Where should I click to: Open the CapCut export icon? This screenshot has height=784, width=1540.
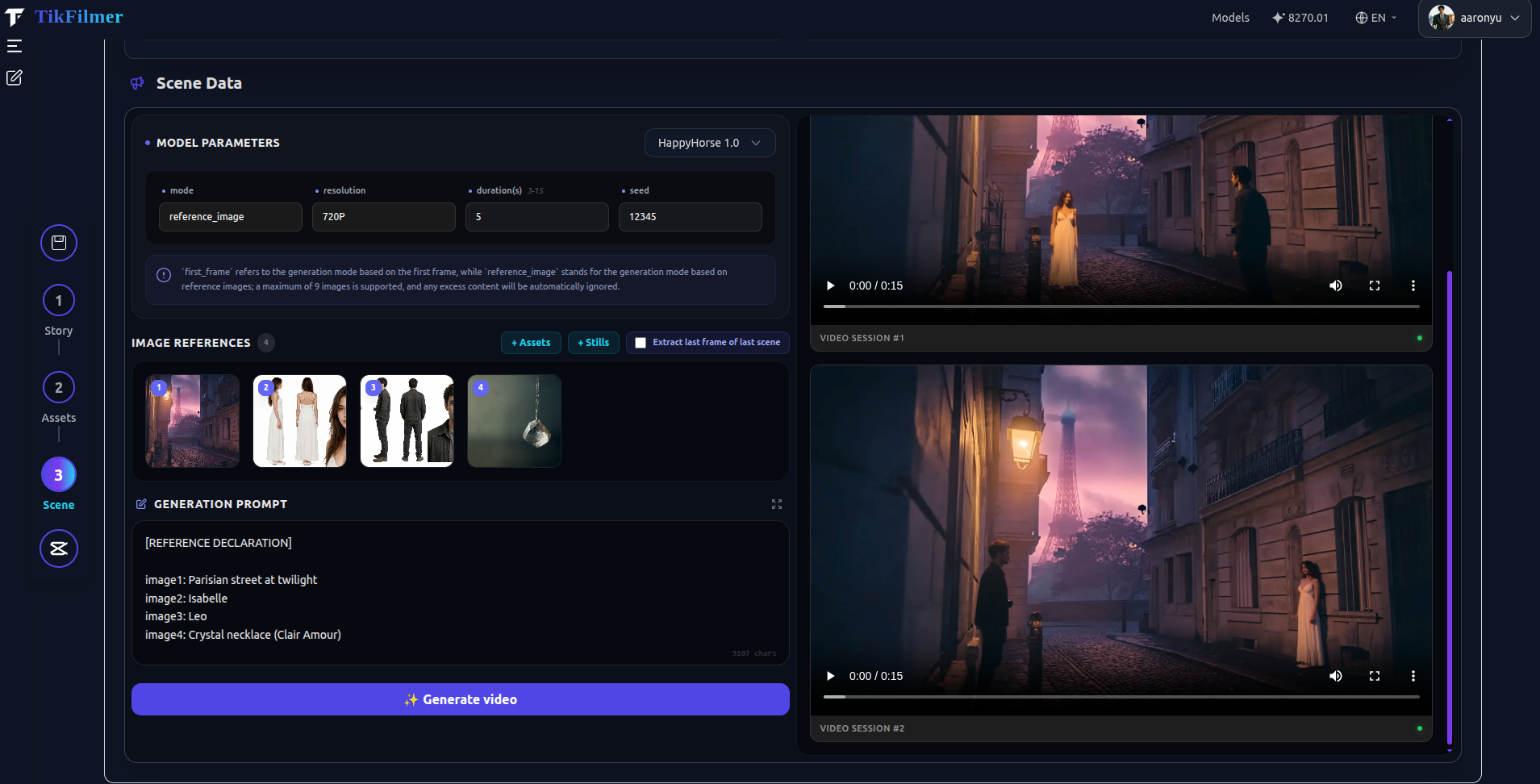coord(59,548)
